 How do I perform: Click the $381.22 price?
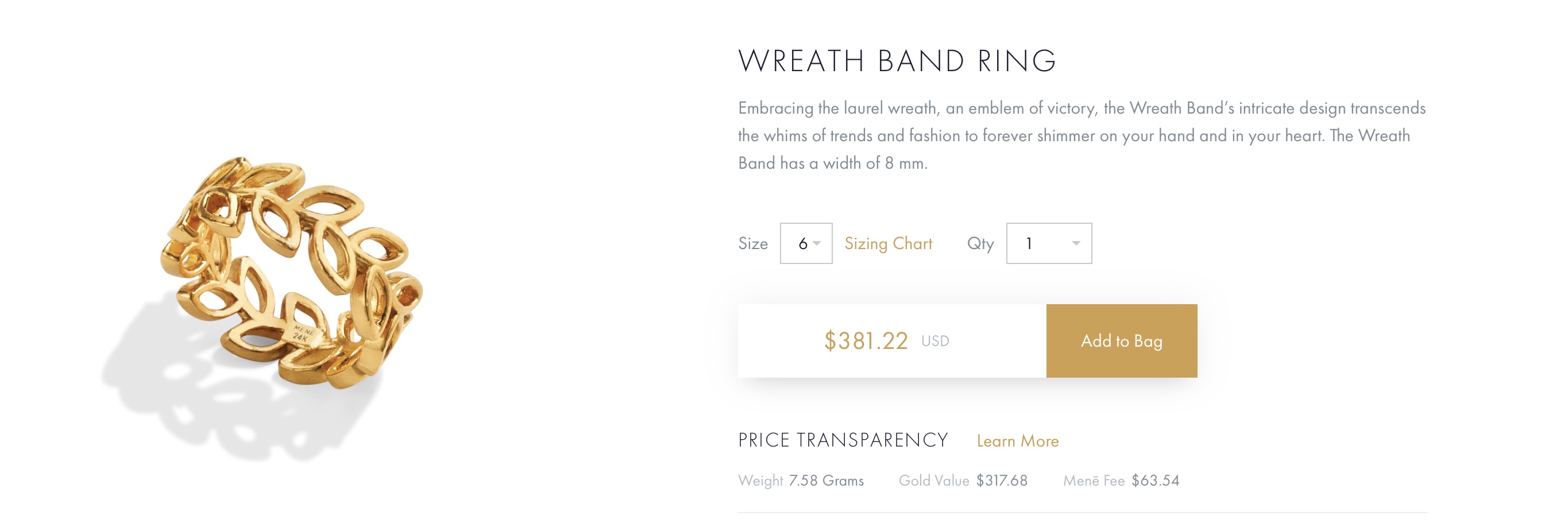coord(865,341)
